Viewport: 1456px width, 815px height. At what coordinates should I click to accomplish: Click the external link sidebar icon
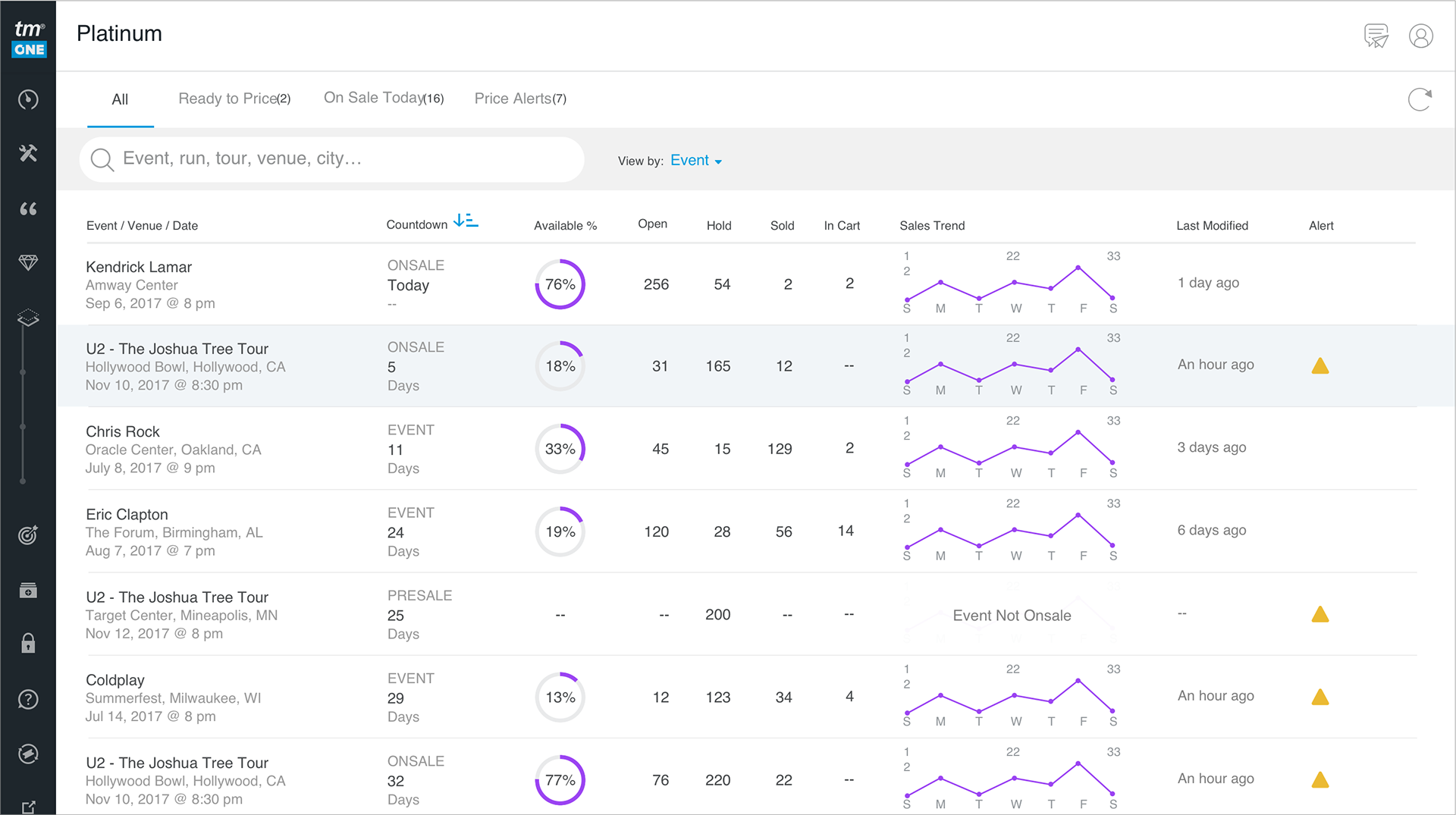pyautogui.click(x=28, y=807)
